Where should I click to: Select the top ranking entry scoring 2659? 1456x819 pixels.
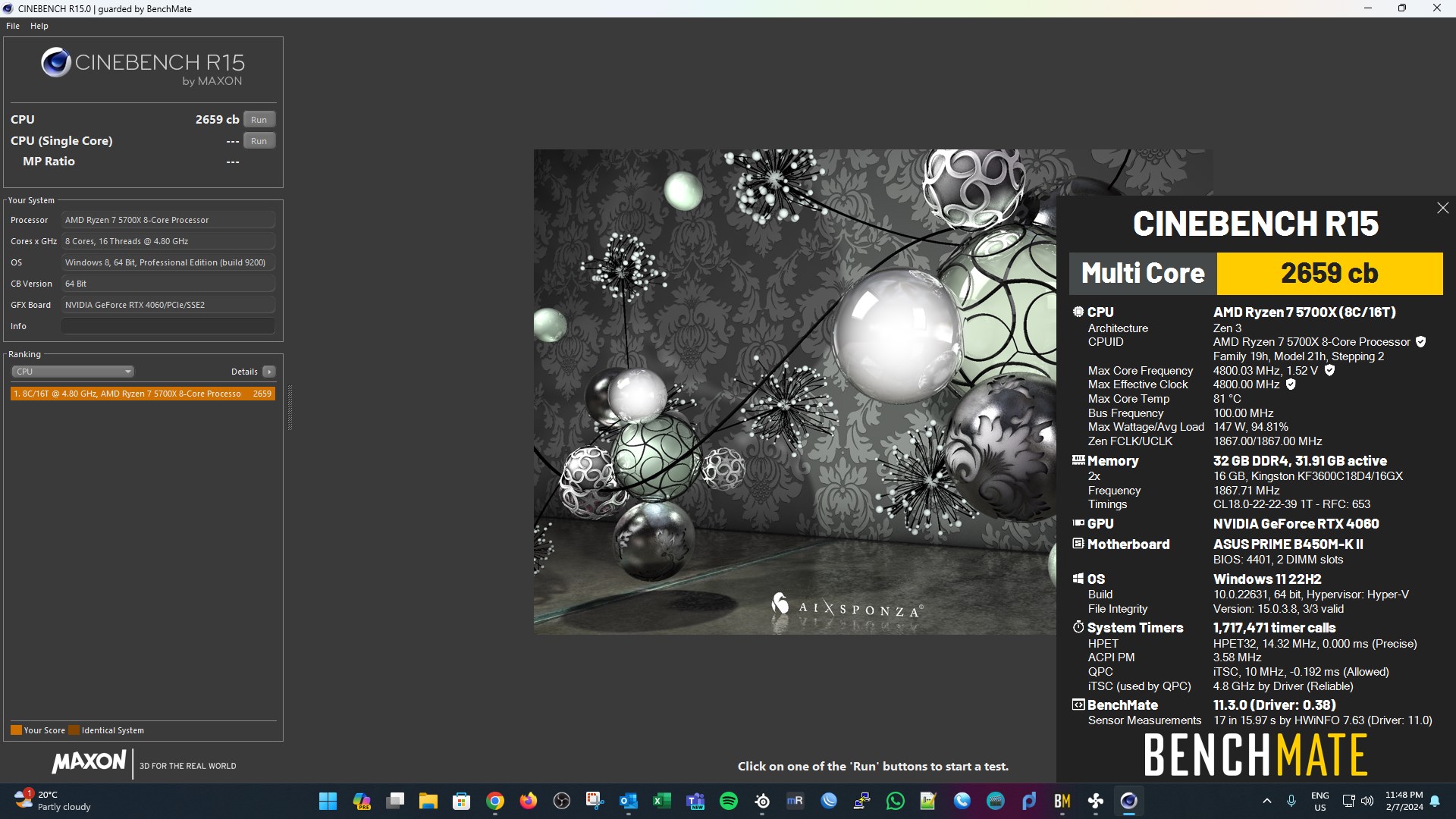pos(143,394)
